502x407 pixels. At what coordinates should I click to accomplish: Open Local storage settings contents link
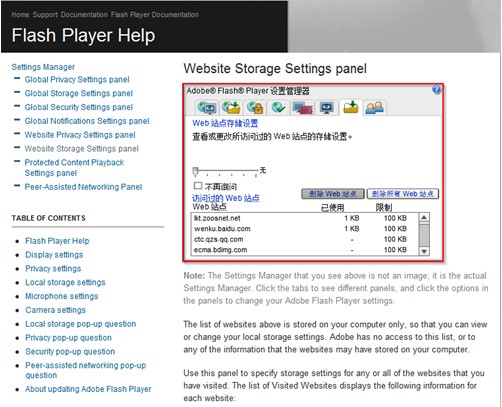[65, 282]
